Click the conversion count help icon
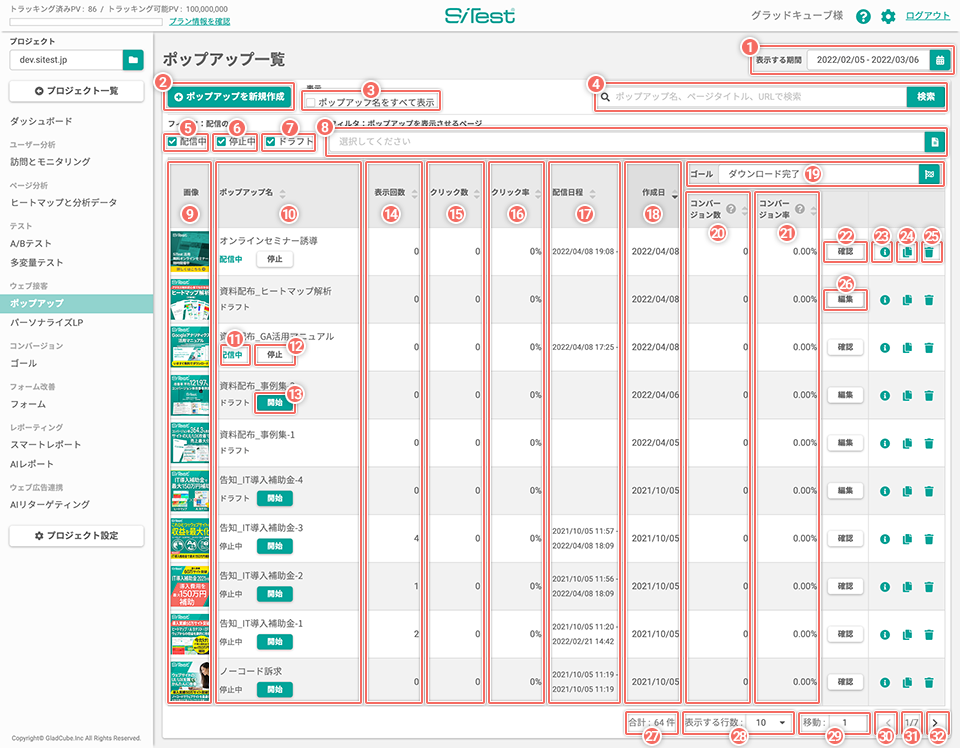 point(730,209)
